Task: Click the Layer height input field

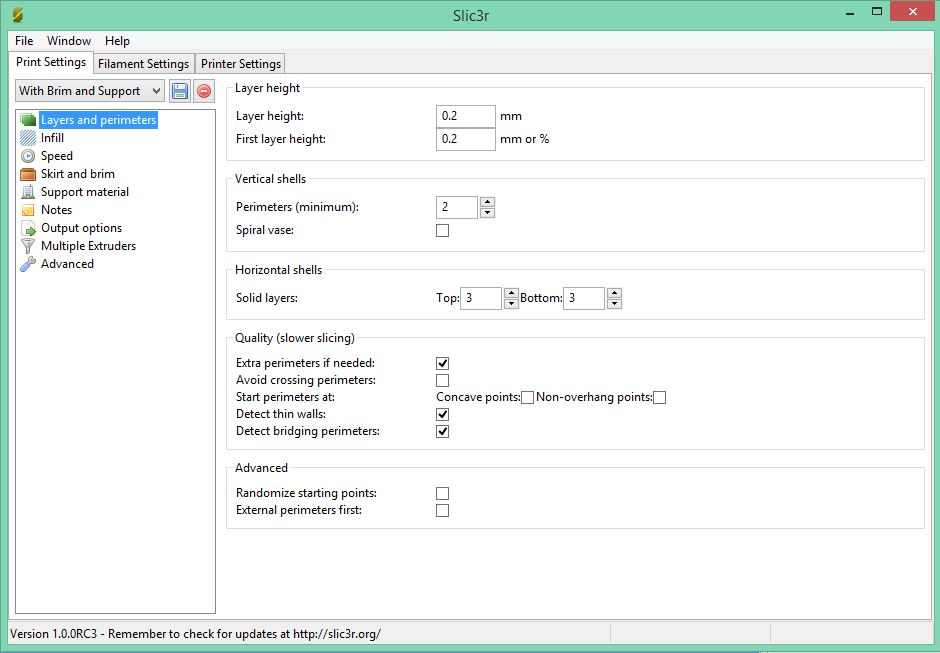Action: pos(466,117)
